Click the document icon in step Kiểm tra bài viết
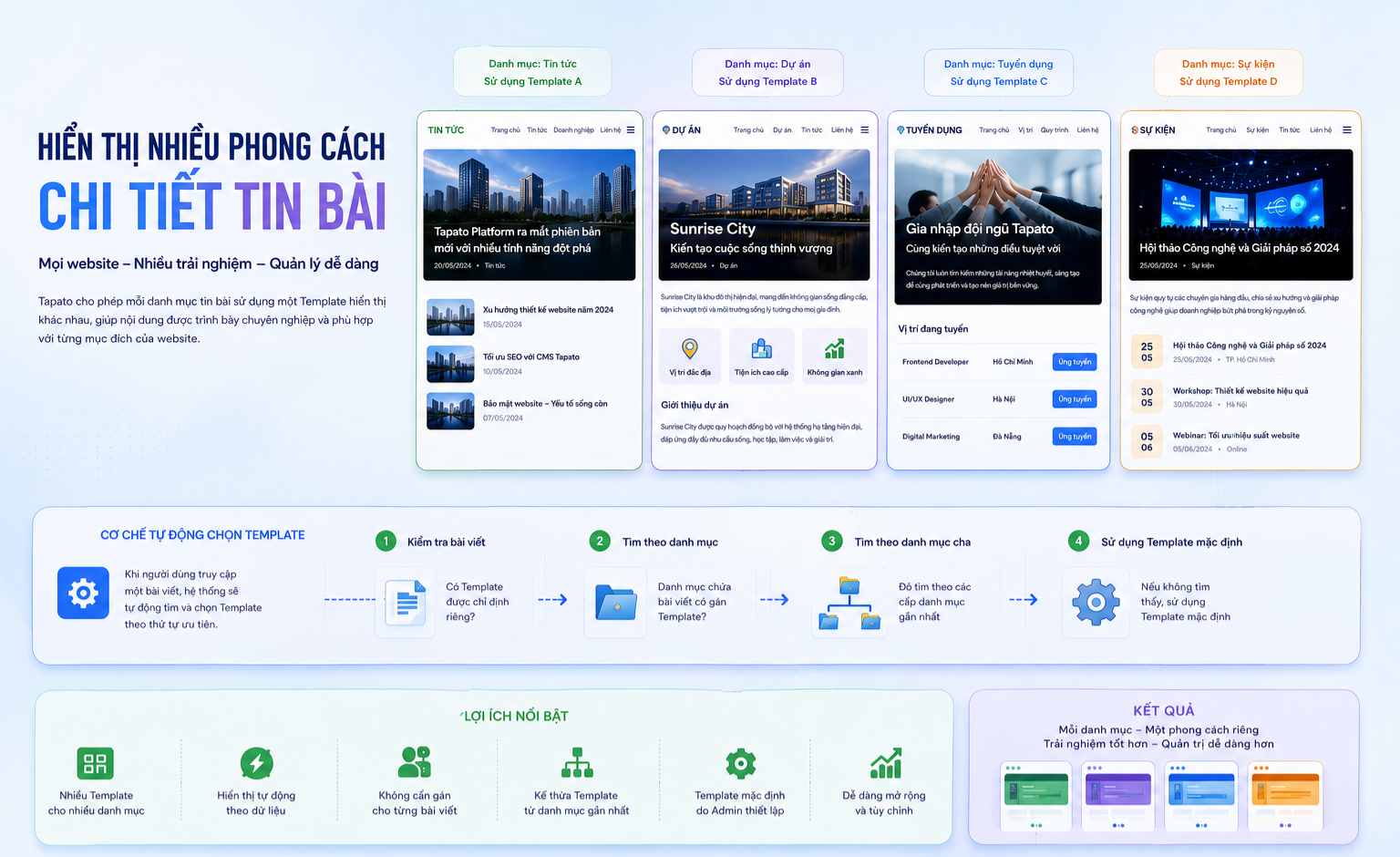The width and height of the screenshot is (1400, 857). (406, 602)
